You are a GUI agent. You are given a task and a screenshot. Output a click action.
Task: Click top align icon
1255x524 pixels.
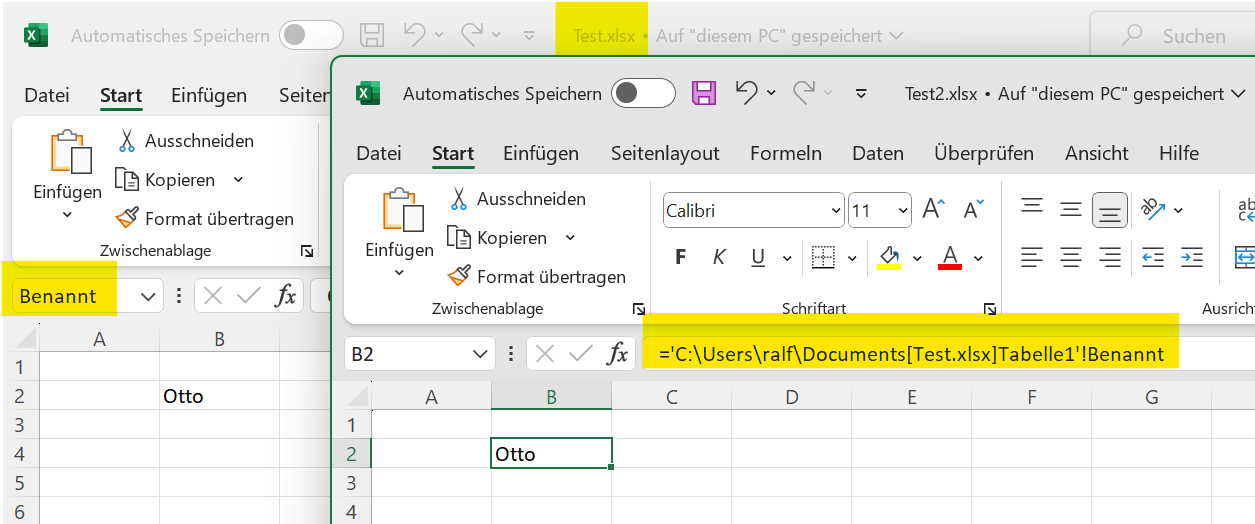pos(1032,208)
